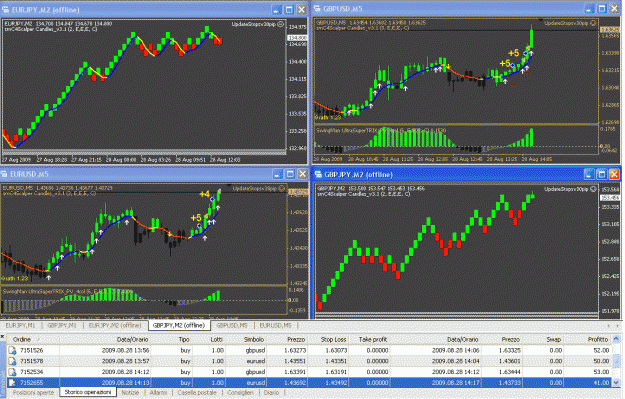The image size is (625, 399).
Task: Click the expert smiley icon in EURJPY chart
Action: [x=280, y=24]
